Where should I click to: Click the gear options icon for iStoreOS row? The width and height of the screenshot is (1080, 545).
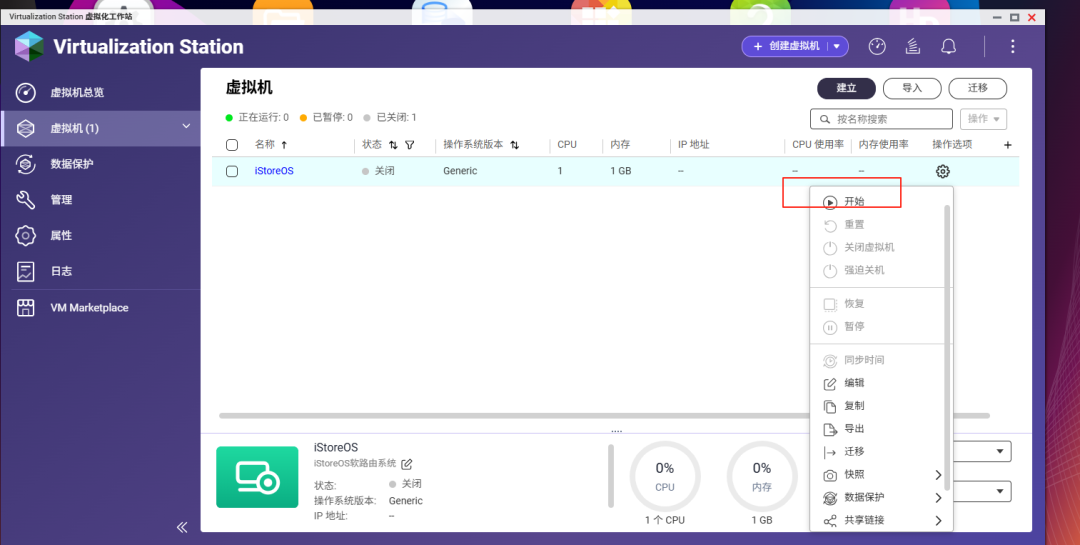943,172
